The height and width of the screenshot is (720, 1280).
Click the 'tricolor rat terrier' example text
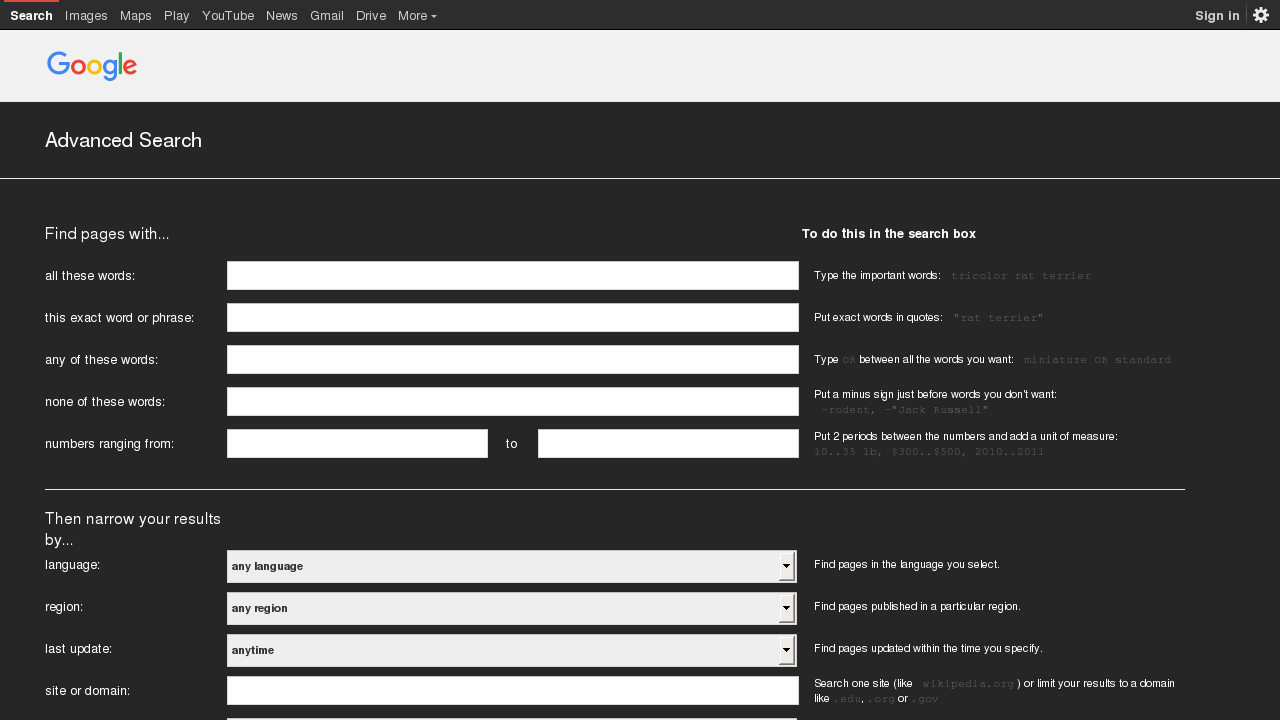tap(1021, 276)
